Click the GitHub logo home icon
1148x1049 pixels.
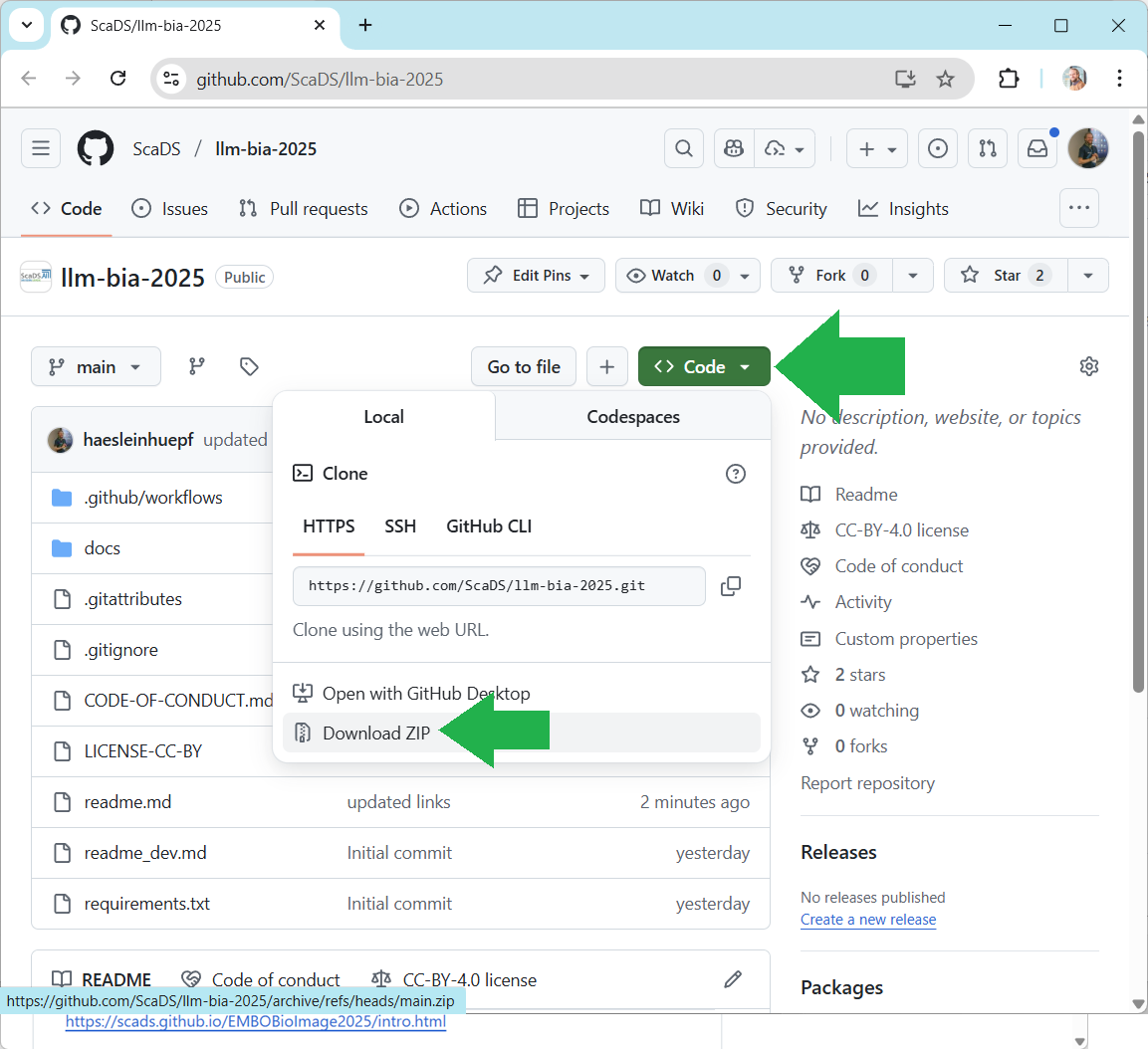click(x=96, y=148)
